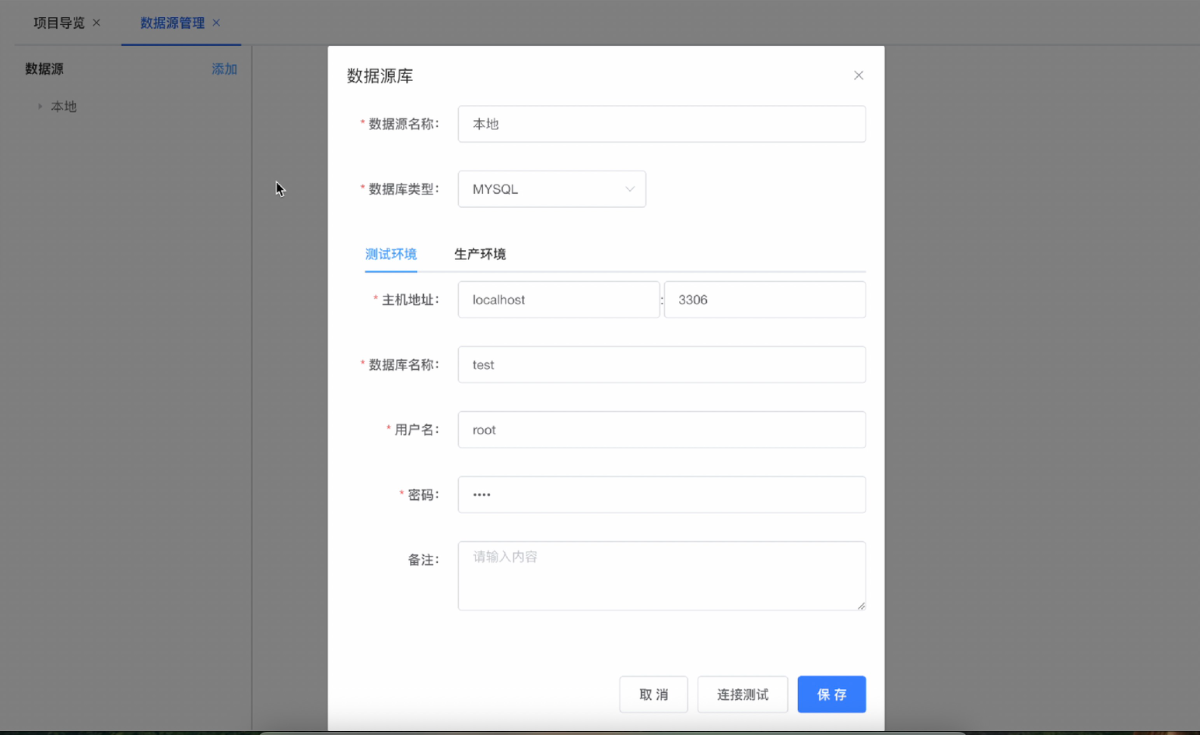
Task: Click the 数据源 sidebar heading
Action: click(x=45, y=69)
